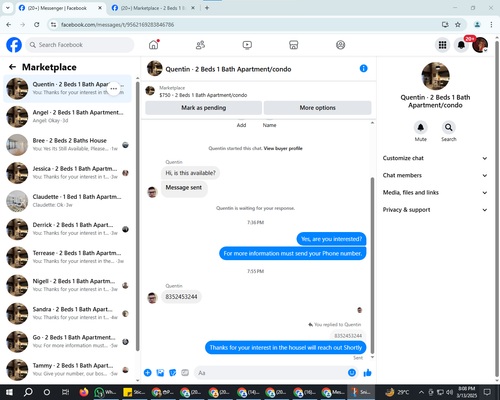Open Claudette 1 Bed 1 Bath conversation
This screenshot has height=400, width=500.
coord(68,201)
